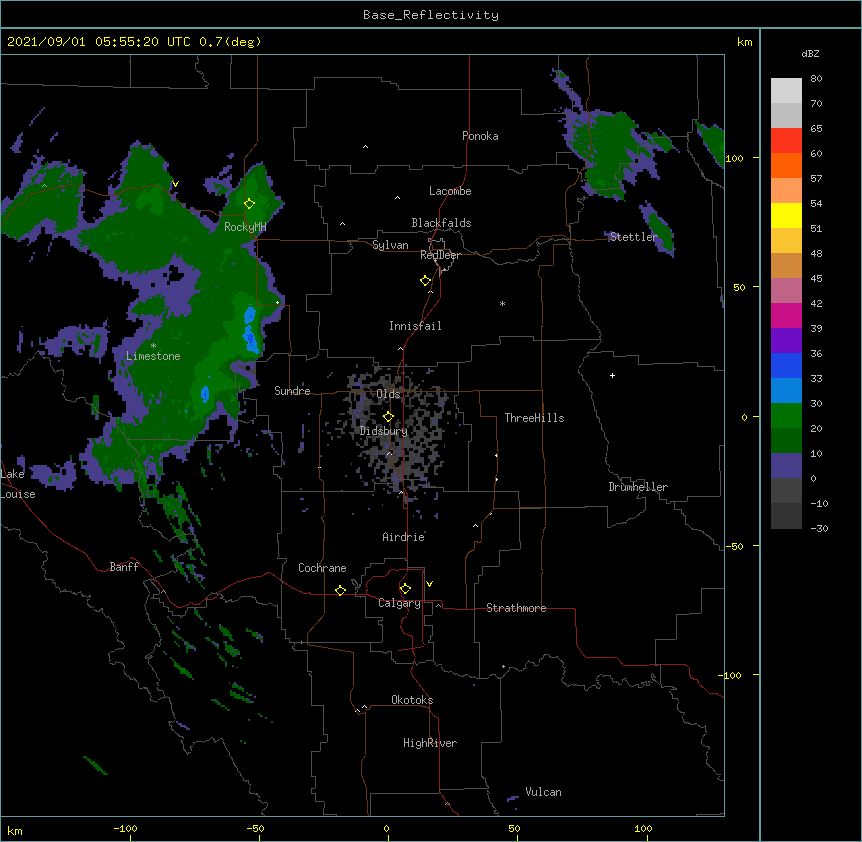Click the whitish 80–70 dBZ legend swatch

tap(786, 90)
